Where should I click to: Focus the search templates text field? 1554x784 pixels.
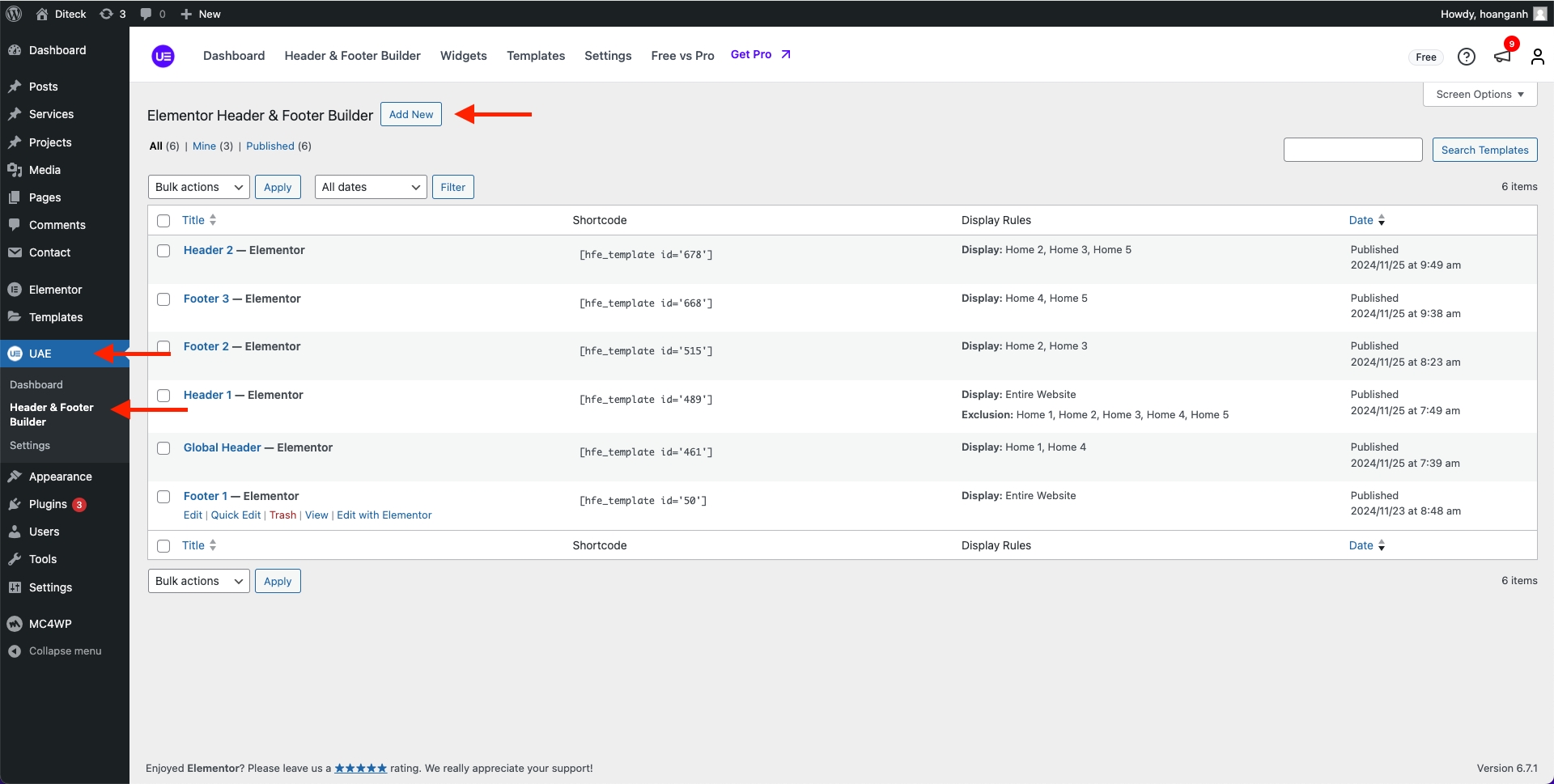click(1352, 150)
